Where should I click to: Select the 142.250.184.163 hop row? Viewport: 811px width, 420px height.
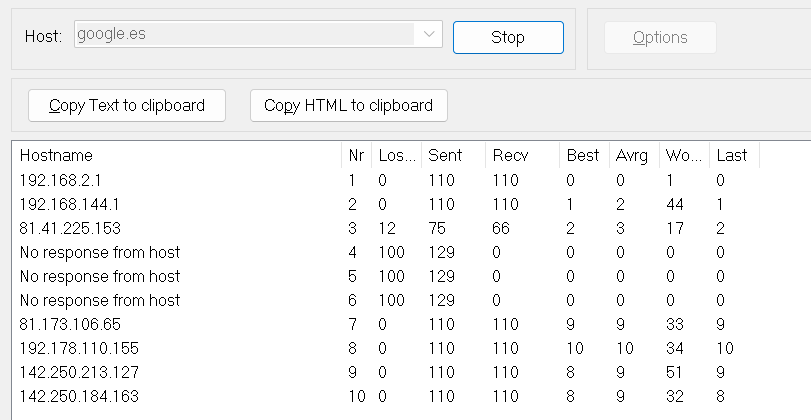[79, 397]
